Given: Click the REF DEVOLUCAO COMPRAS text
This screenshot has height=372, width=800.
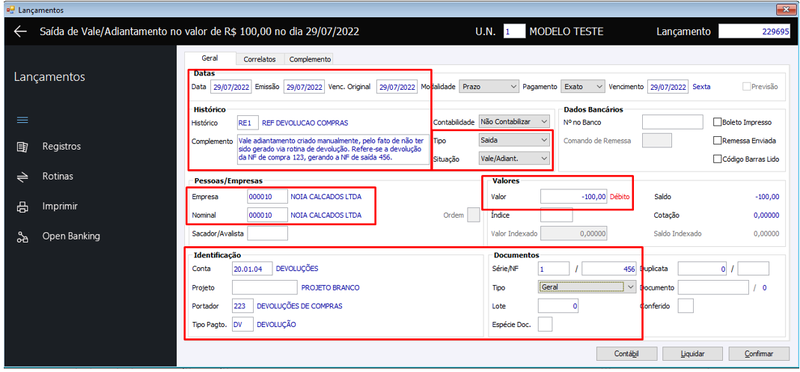Looking at the screenshot, I should [x=305, y=123].
